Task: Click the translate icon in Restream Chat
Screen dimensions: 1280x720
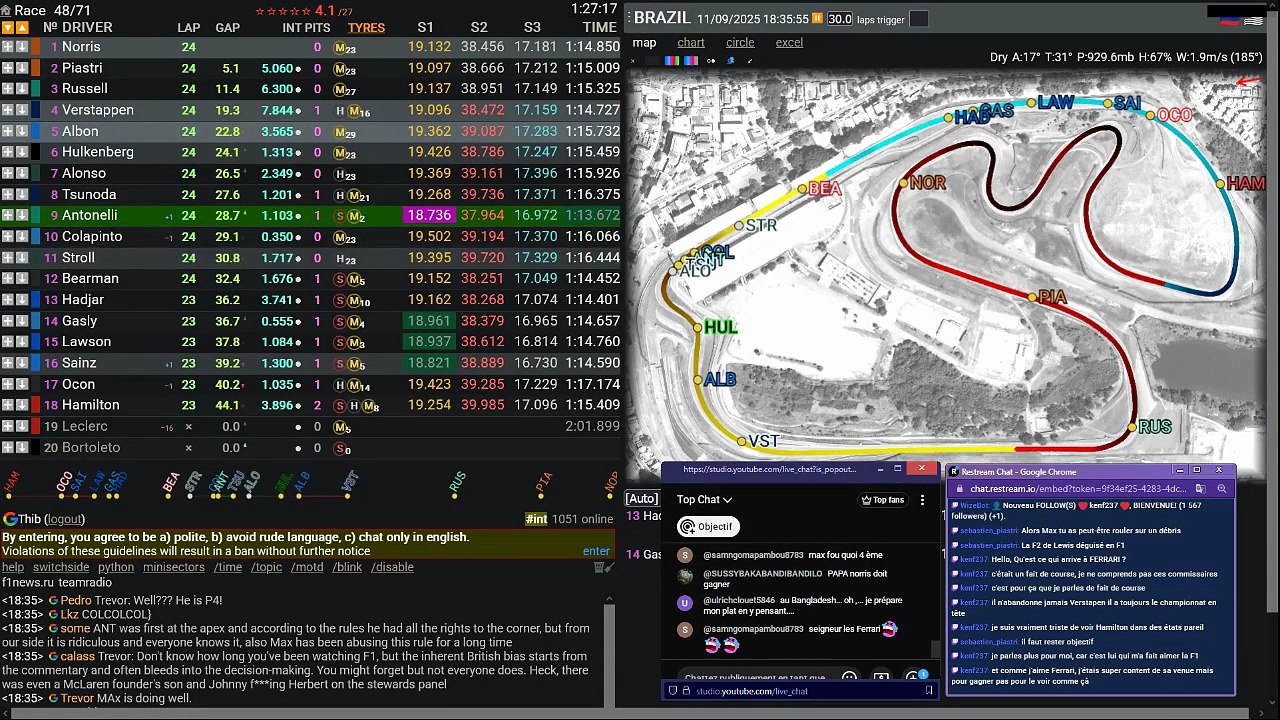Action: [x=1200, y=489]
